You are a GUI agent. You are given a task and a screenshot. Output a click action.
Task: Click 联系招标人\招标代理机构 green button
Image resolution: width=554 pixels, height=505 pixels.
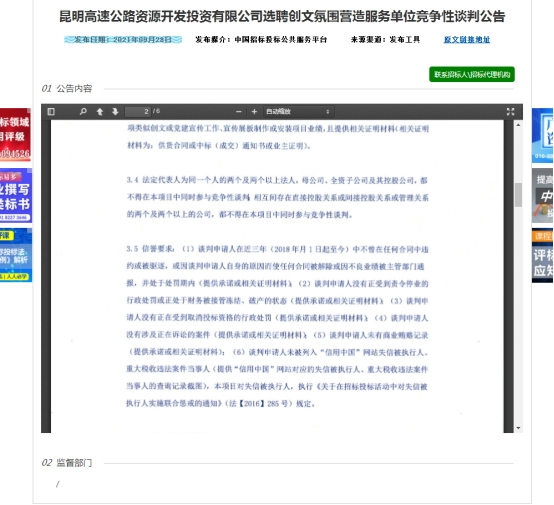472,74
